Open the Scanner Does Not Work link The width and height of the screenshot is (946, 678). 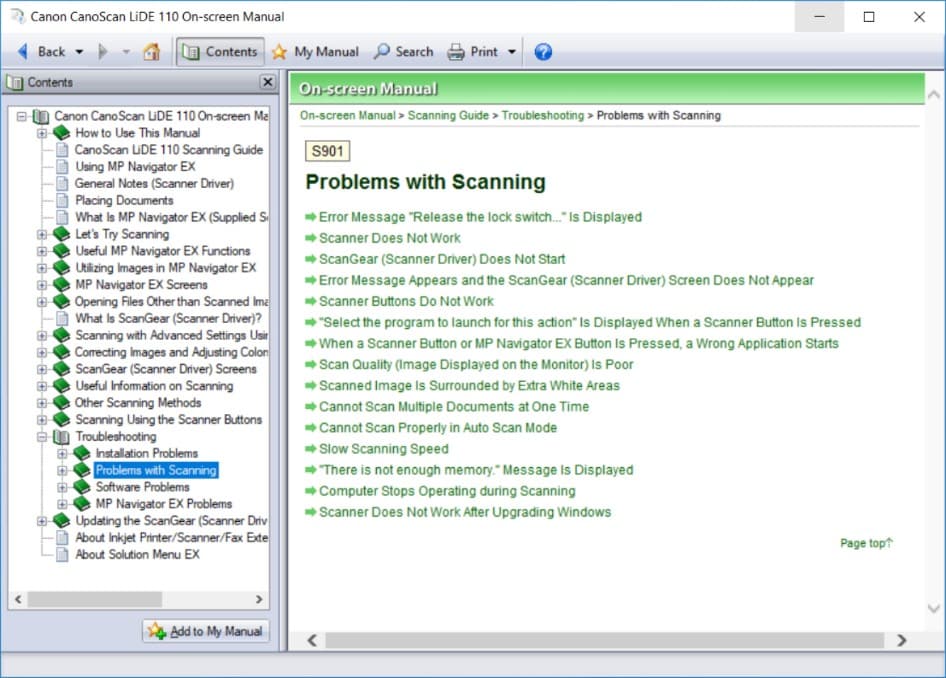(389, 238)
